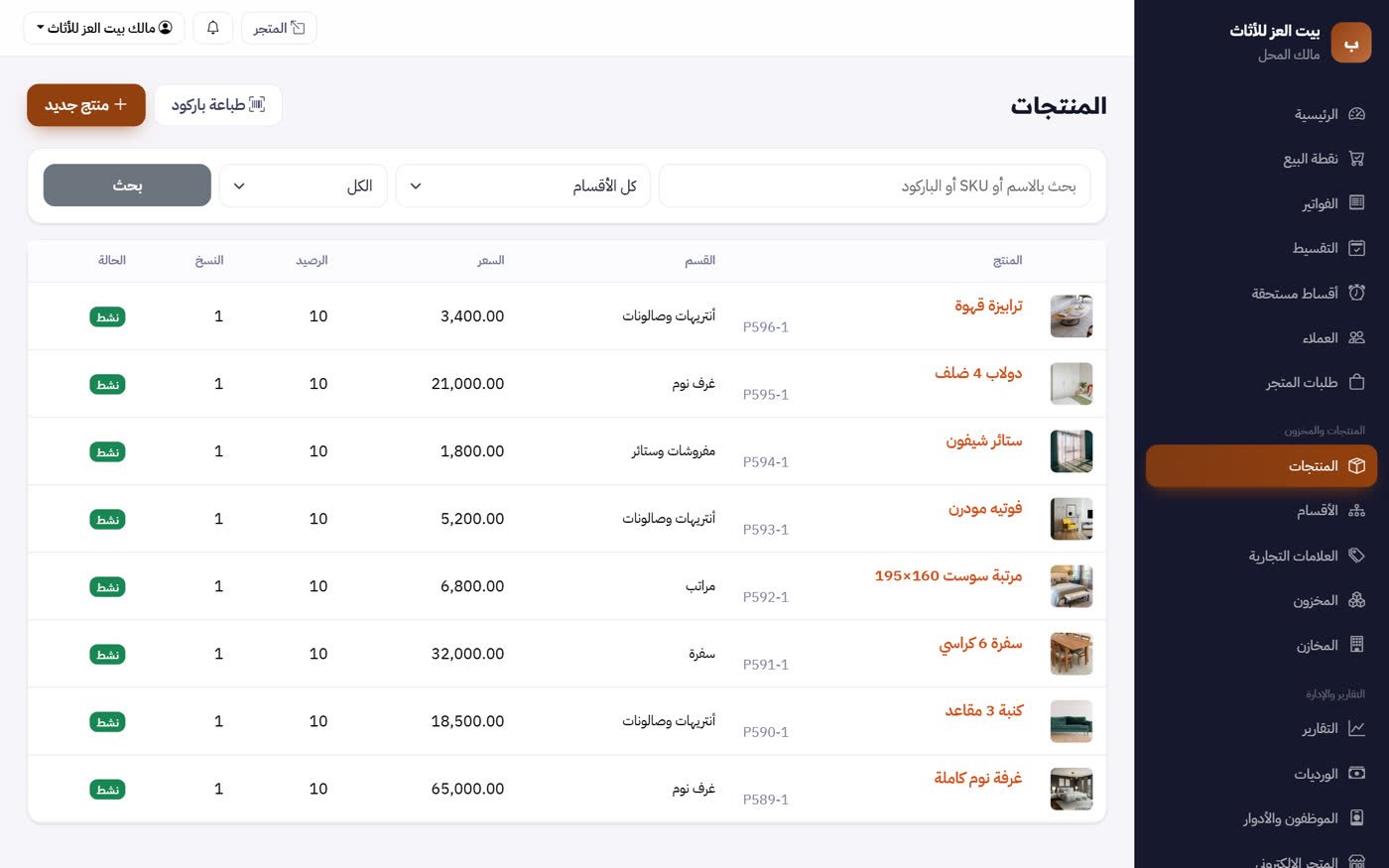The image size is (1389, 868).
Task: Go to المنتجات in the sidebar
Action: click(1261, 466)
